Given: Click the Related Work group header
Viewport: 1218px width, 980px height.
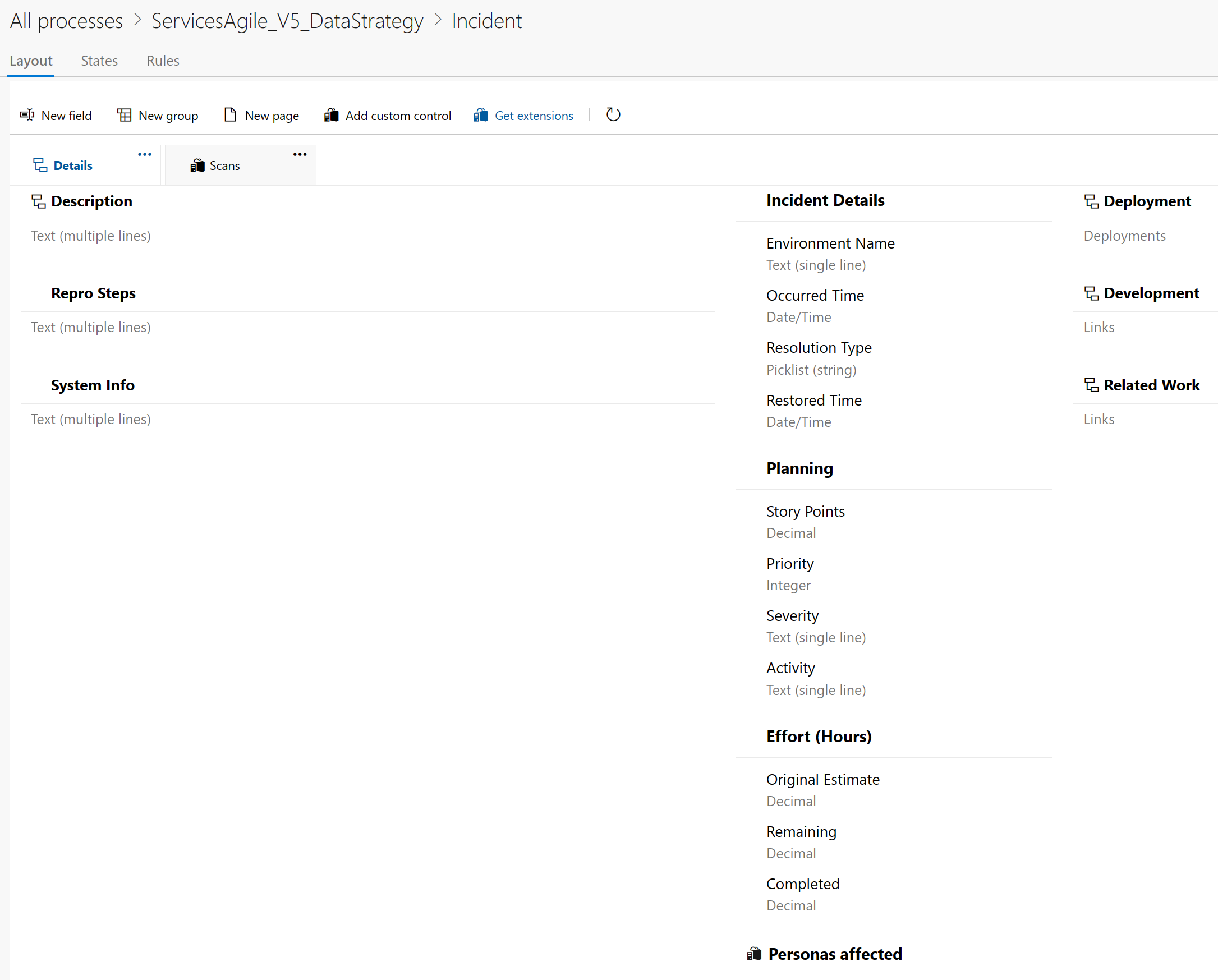Looking at the screenshot, I should (x=1151, y=385).
